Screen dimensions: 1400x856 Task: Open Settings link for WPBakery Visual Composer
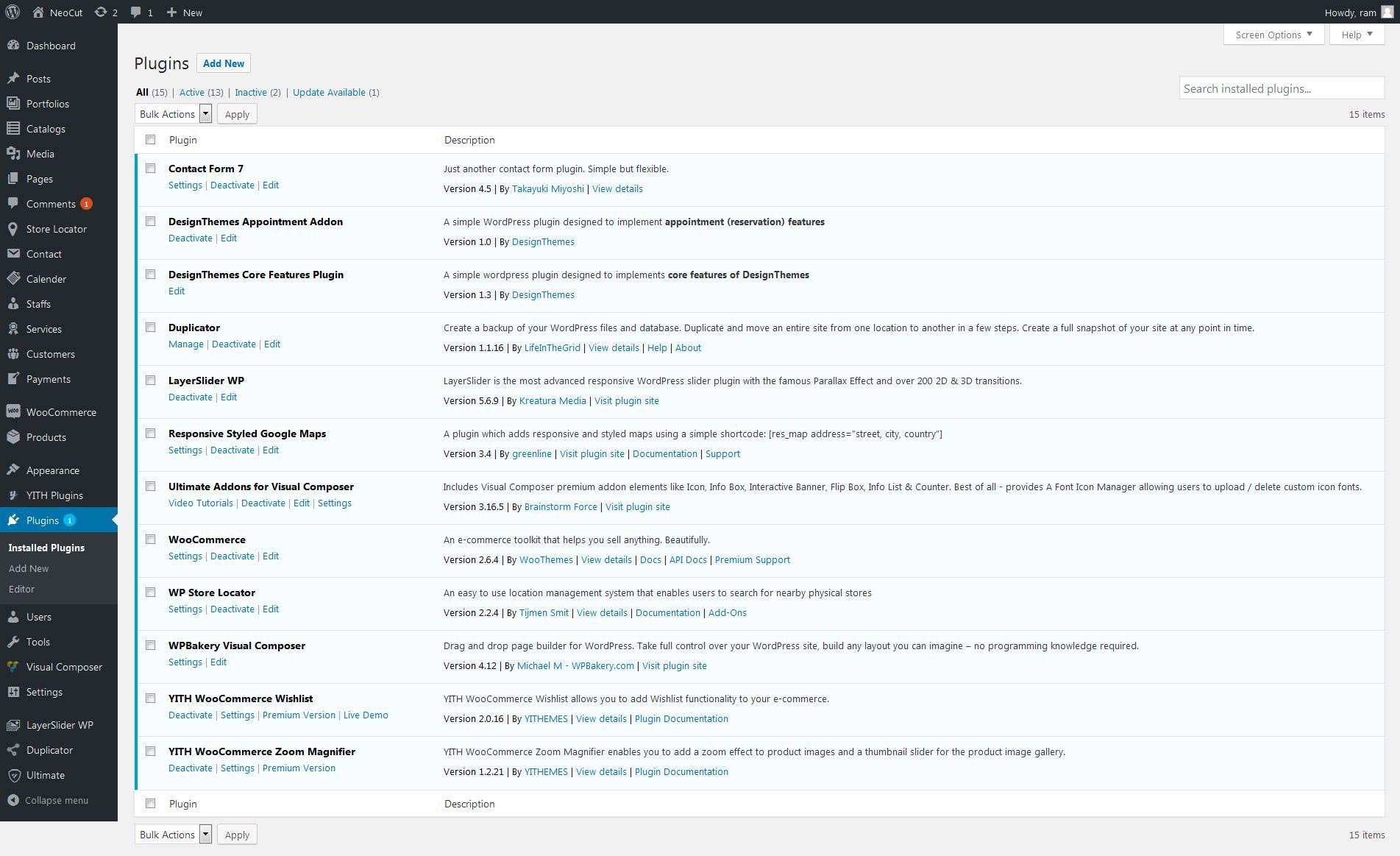pos(185,662)
